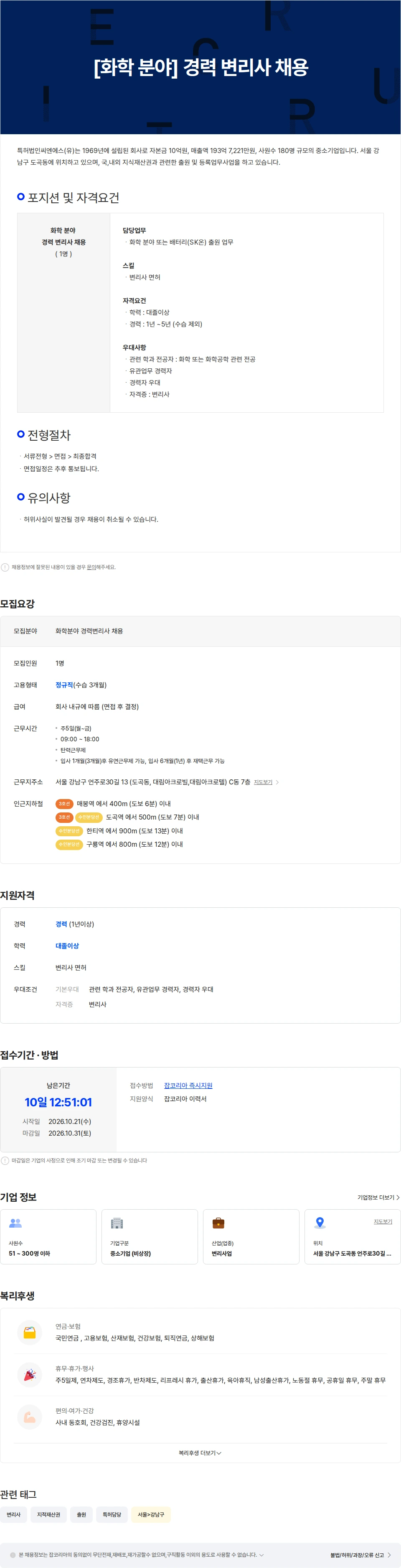Image resolution: width=401 pixels, height=1568 pixels.
Task: Click the 사원수 people icon
Action: 15,1223
